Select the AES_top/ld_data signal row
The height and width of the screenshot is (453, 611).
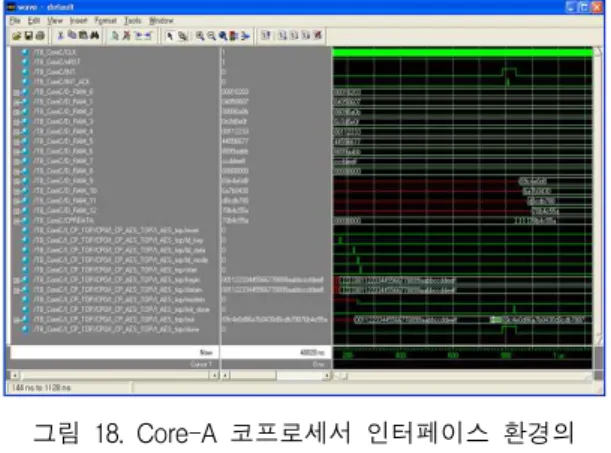point(120,250)
